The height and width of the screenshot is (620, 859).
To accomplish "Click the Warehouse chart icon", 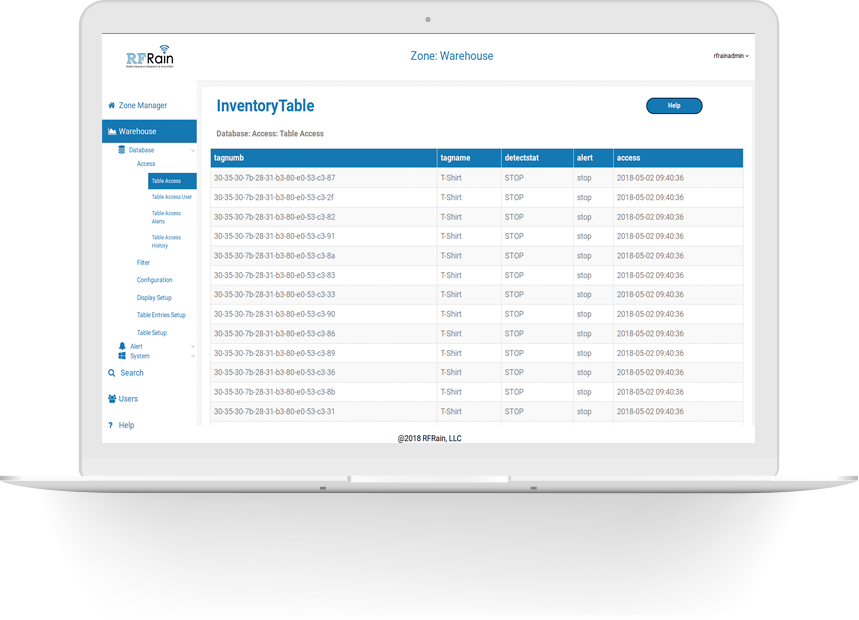I will (112, 131).
